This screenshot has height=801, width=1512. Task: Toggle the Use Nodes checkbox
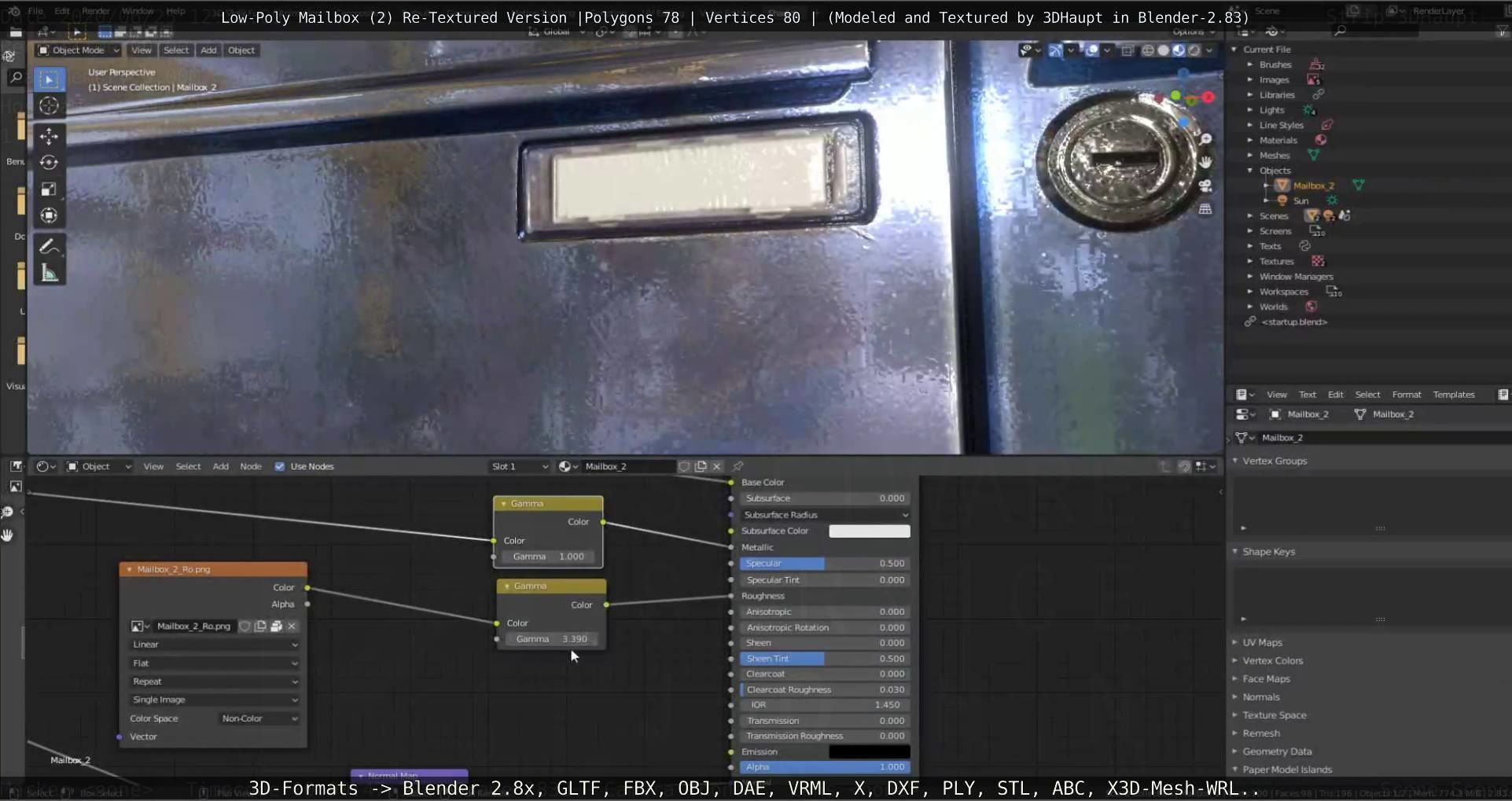(x=280, y=467)
